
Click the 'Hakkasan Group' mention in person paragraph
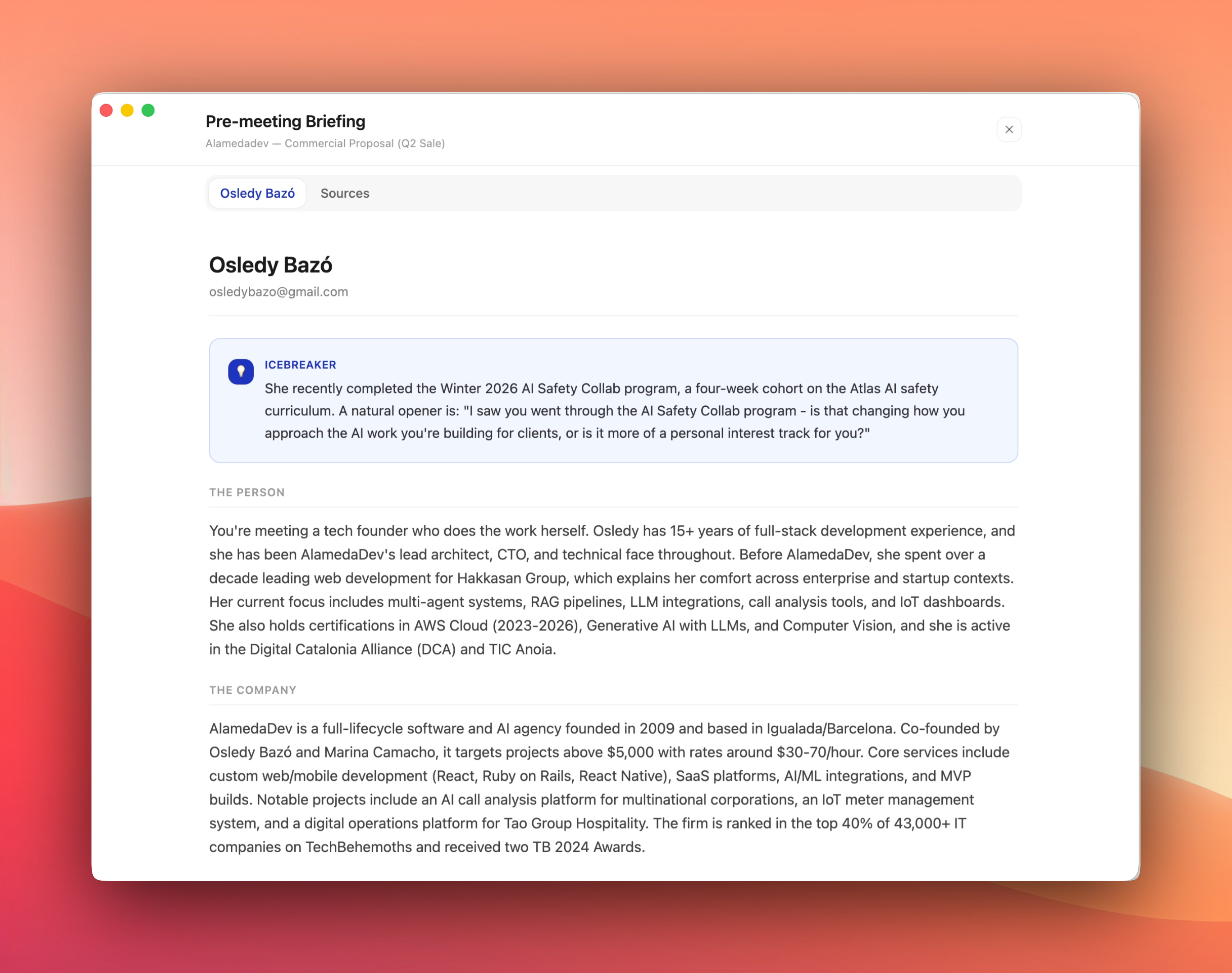tap(511, 578)
